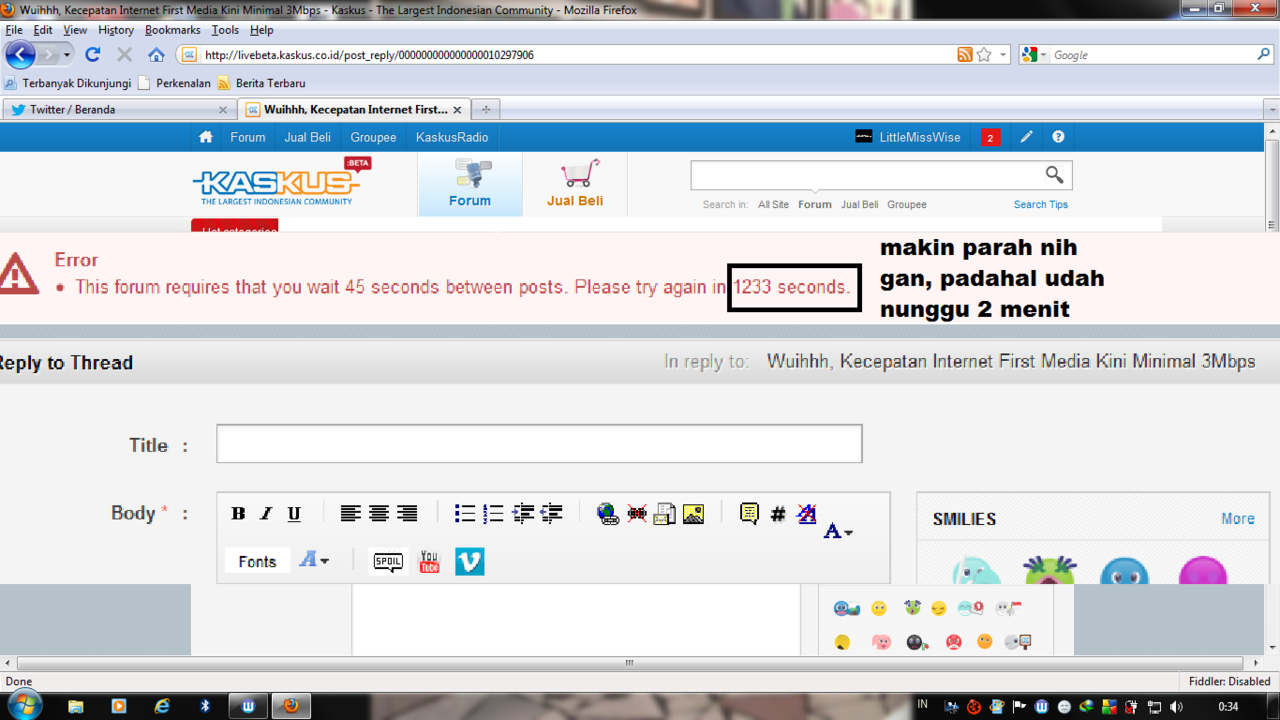Bookmark this page with the star
The width and height of the screenshot is (1280, 720).
click(x=984, y=55)
